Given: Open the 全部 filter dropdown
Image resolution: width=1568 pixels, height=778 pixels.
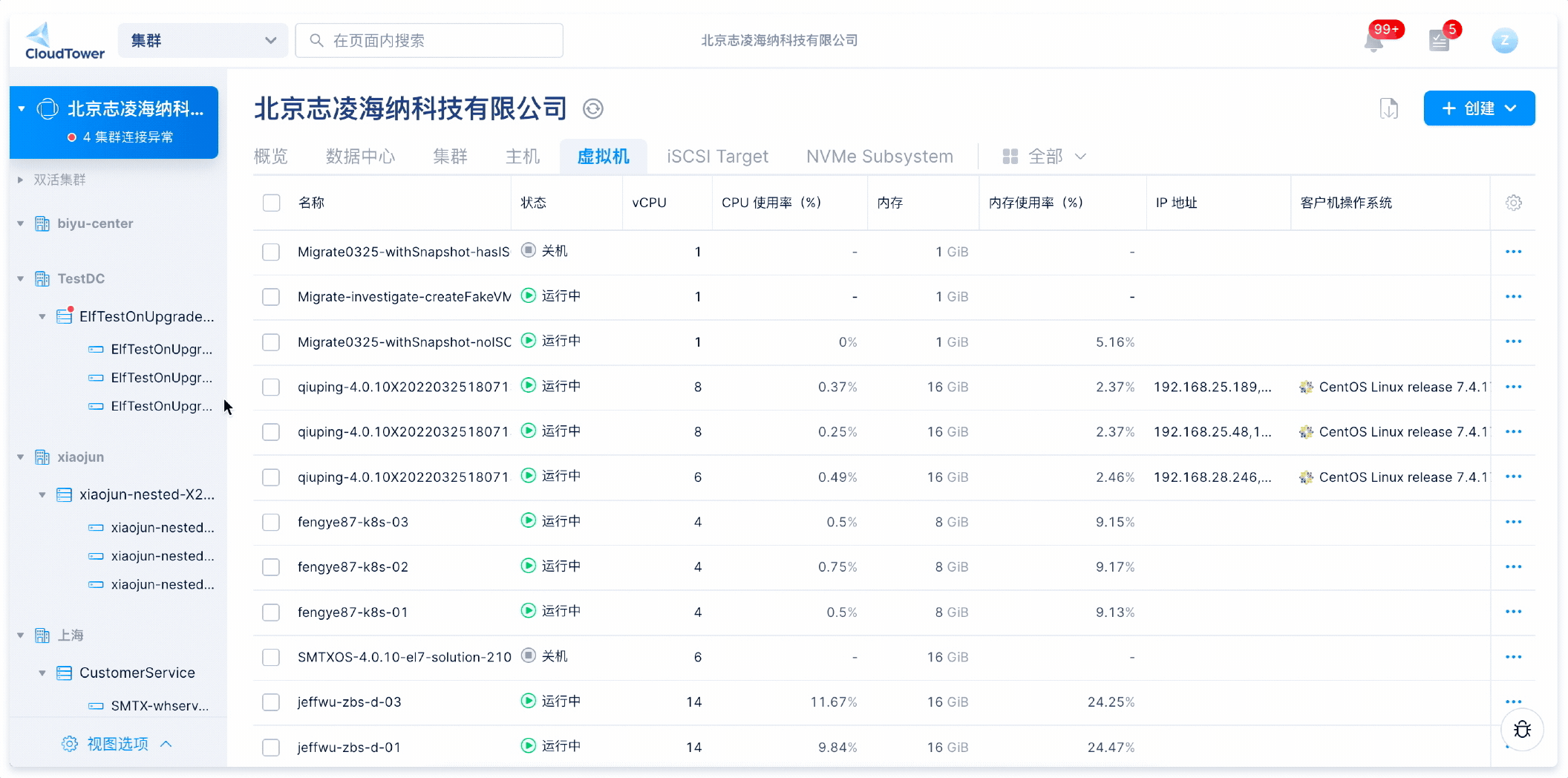Looking at the screenshot, I should (x=1044, y=156).
